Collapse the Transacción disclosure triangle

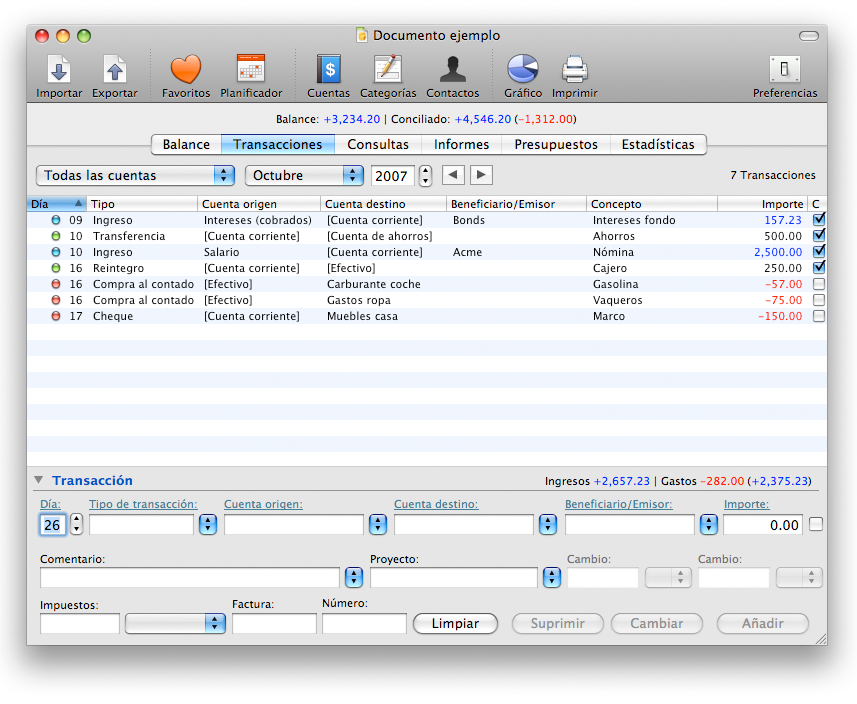[x=38, y=480]
